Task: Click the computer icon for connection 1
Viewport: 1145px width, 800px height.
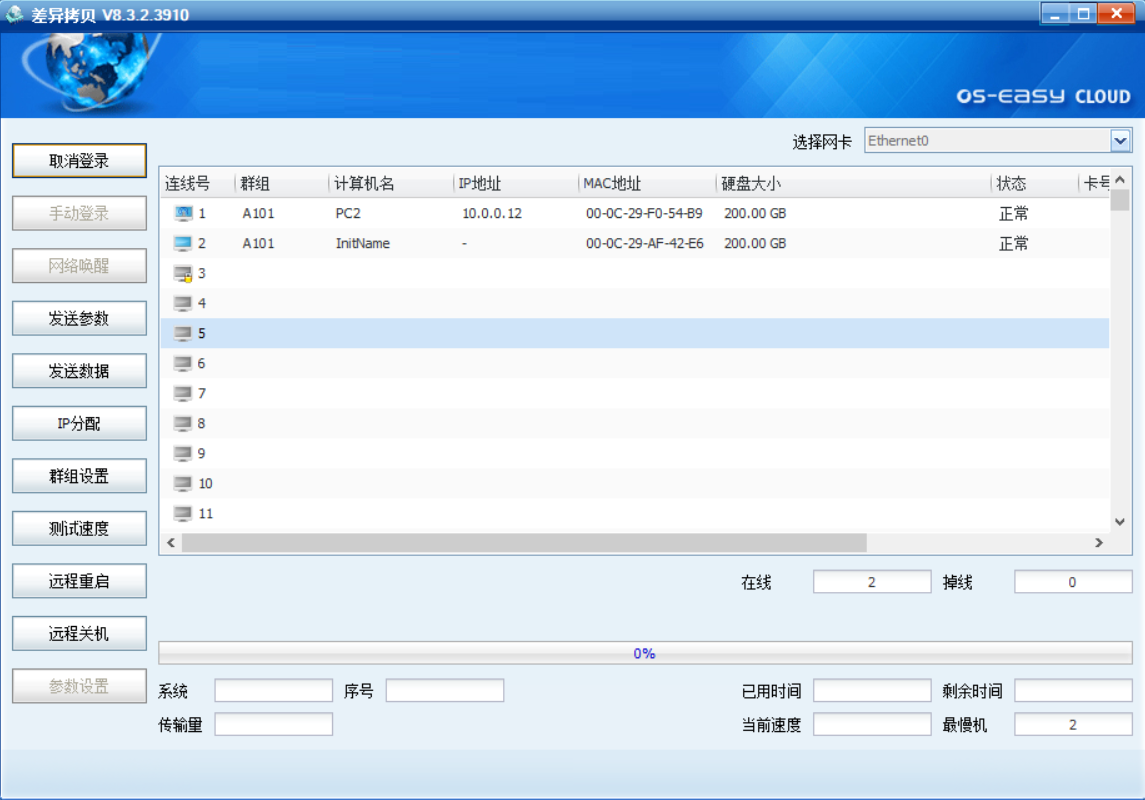Action: click(x=183, y=213)
